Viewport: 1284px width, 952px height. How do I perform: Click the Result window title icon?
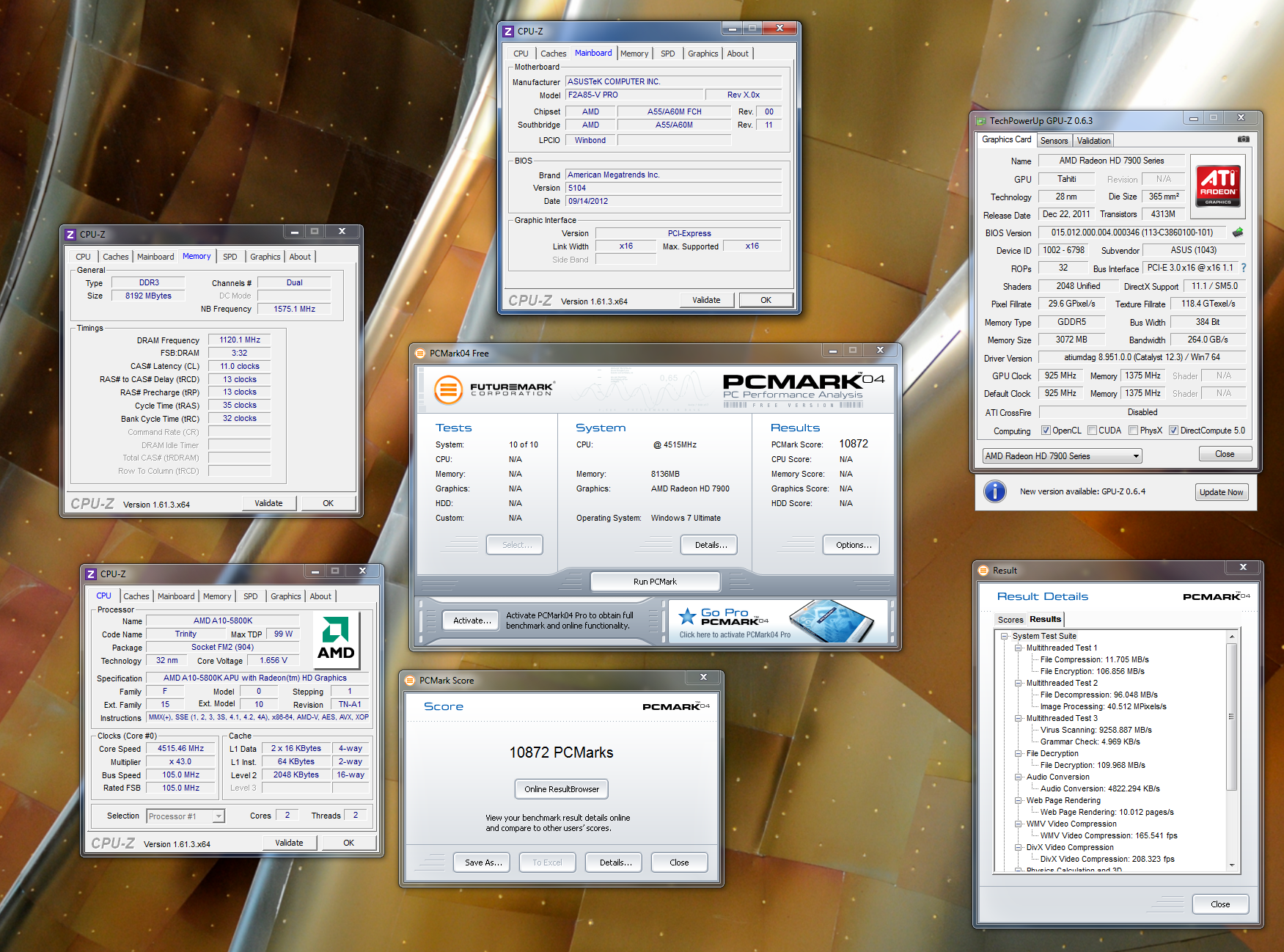[983, 571]
